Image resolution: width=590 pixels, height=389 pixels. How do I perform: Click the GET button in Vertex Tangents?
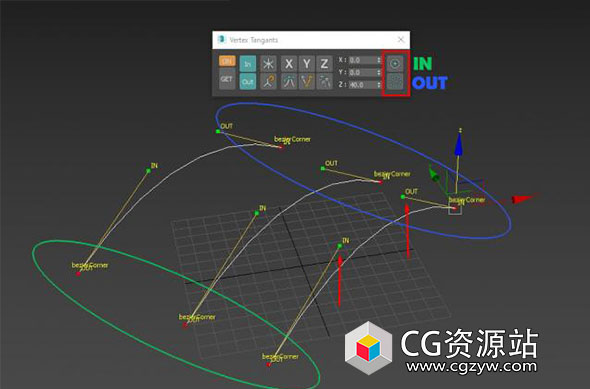tap(227, 79)
